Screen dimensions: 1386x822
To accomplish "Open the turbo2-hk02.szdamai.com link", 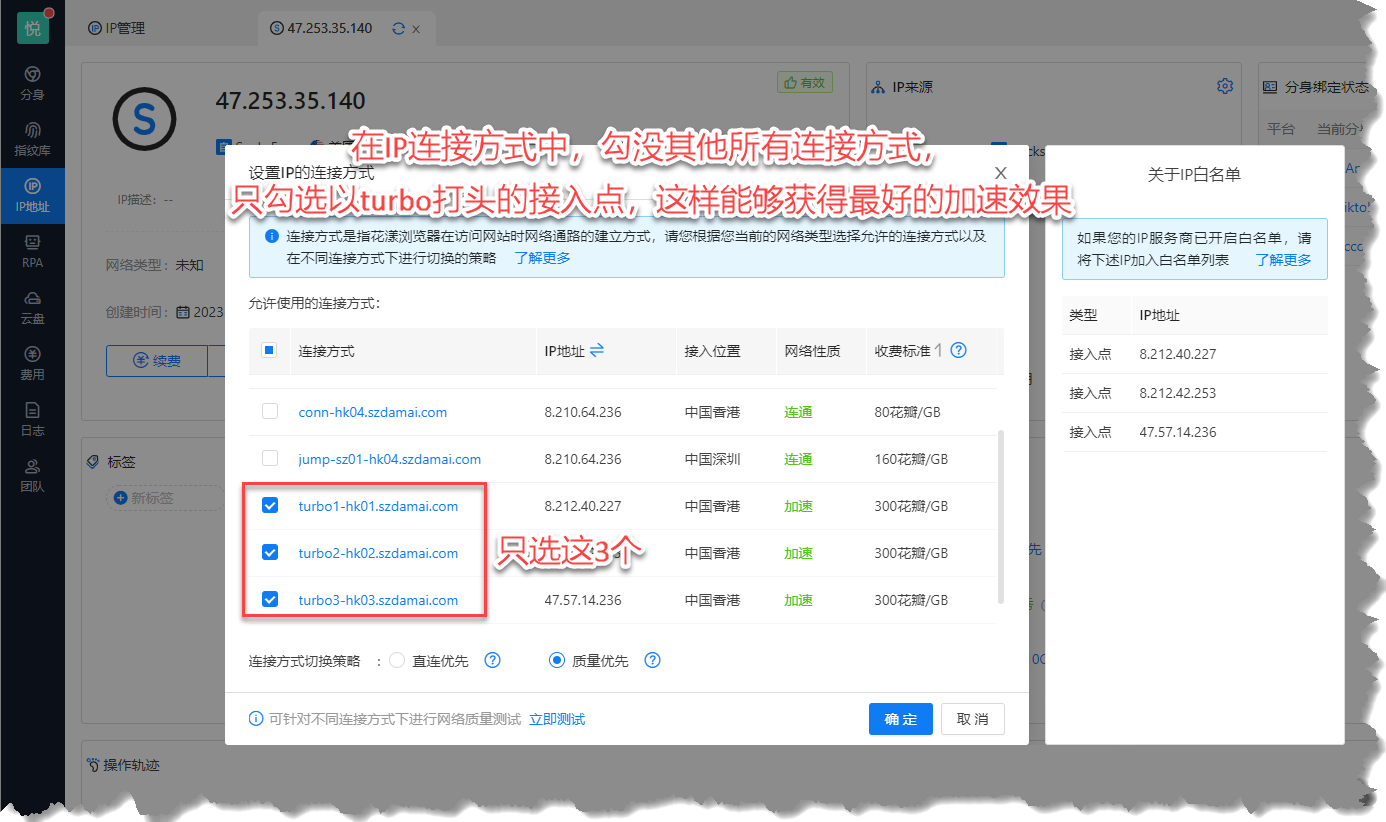I will tap(378, 553).
